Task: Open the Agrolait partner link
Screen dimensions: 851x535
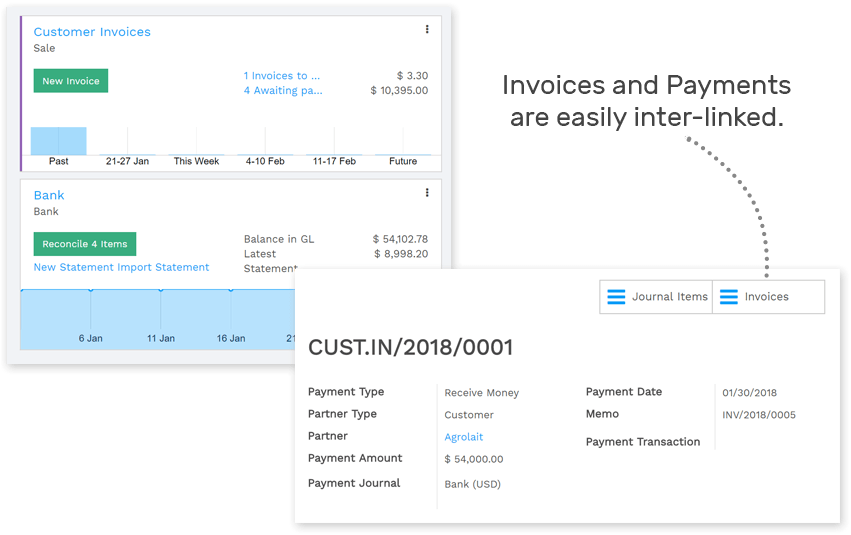Action: pyautogui.click(x=463, y=437)
